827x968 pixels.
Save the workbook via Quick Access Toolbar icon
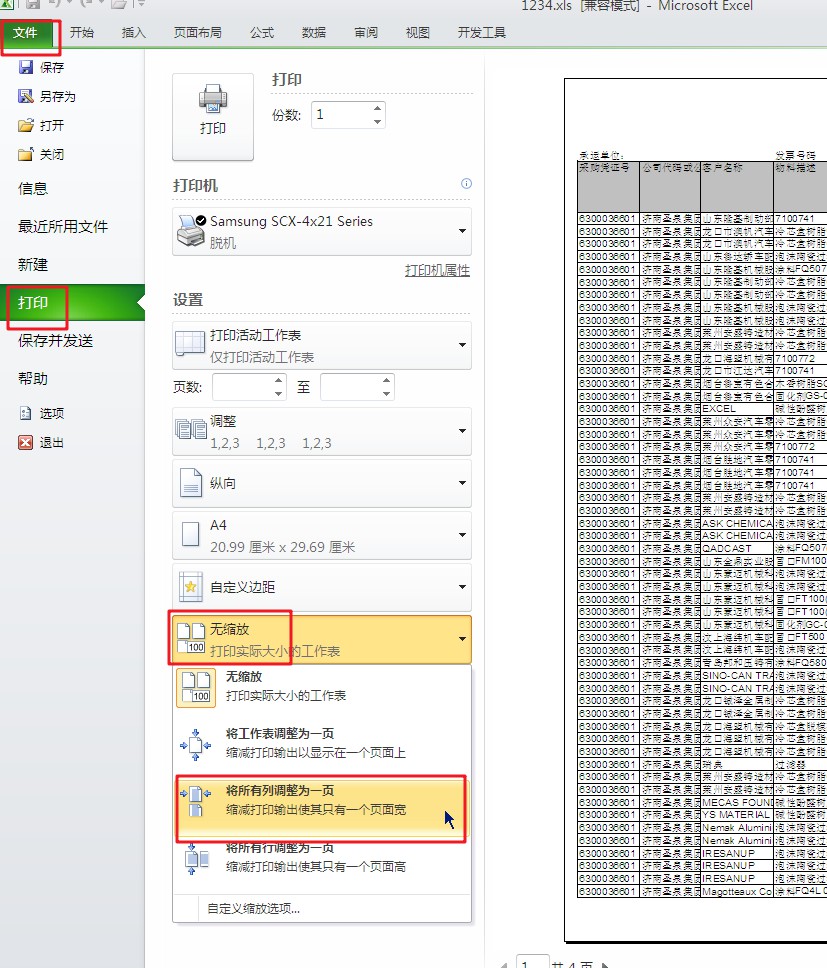tap(33, 6)
